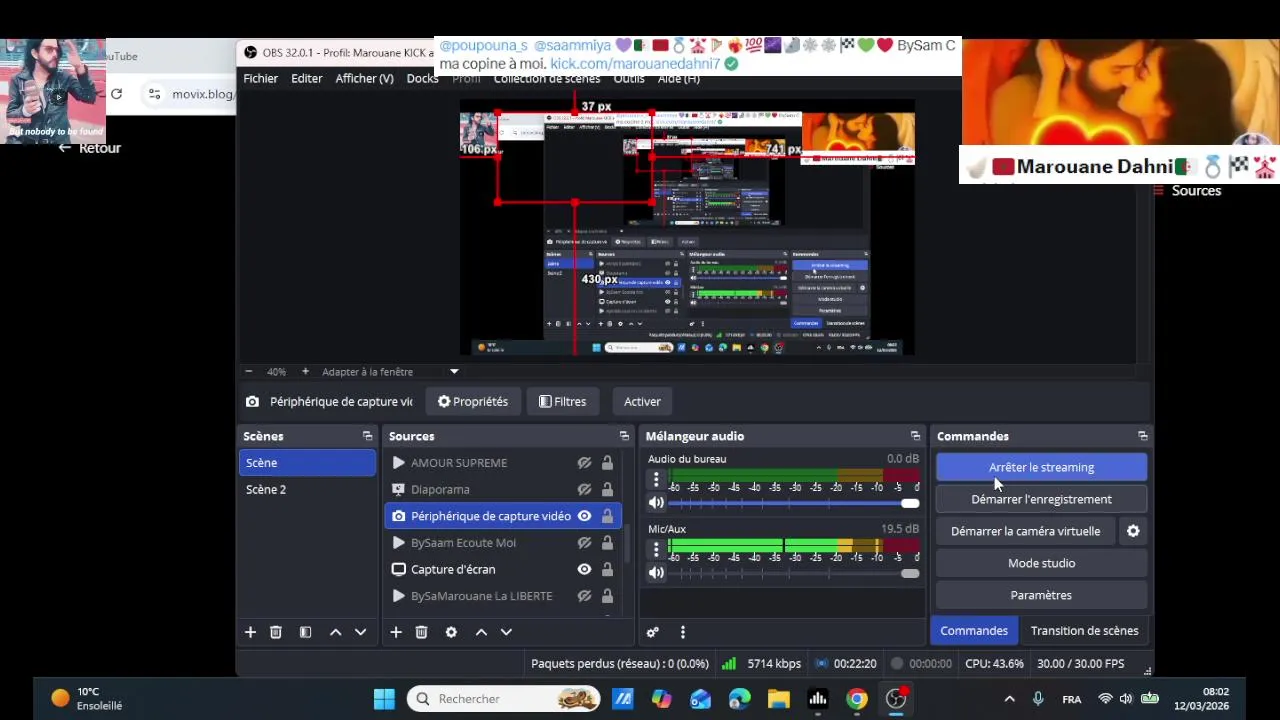Zoom out the preview with the minus icon

pos(248,372)
